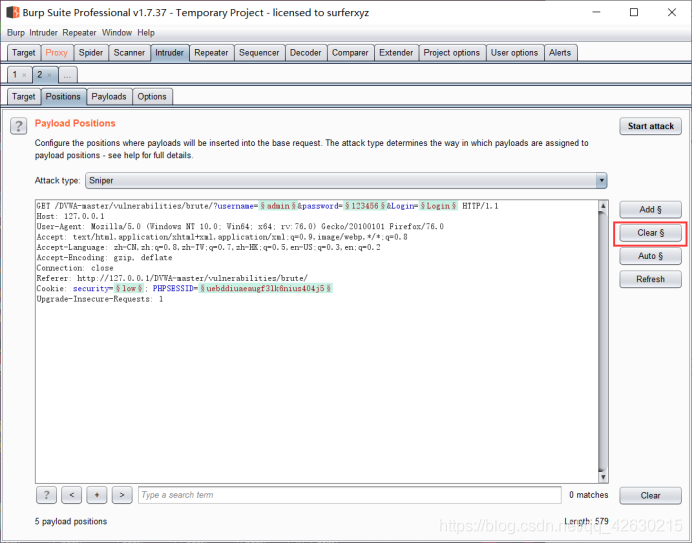Click the Upgrade-Insecure-Requests header line
The image size is (692, 544).
100,299
